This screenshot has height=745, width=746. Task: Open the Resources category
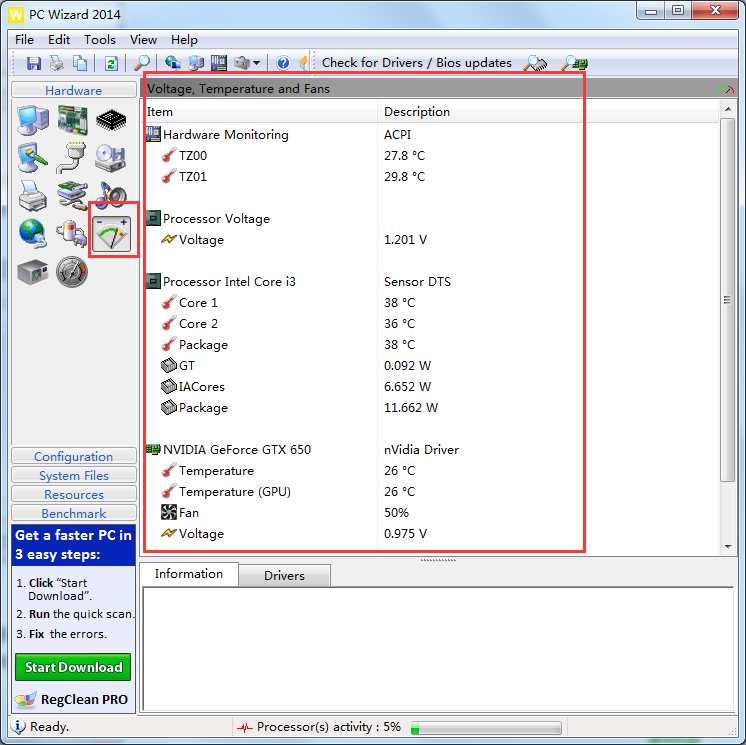[74, 494]
